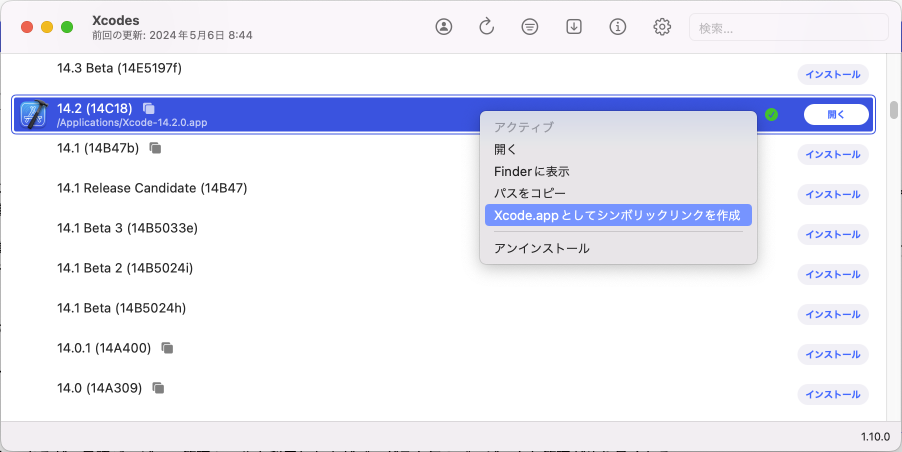Choose パスをコピー in context menu
The image size is (902, 452).
(x=618, y=193)
